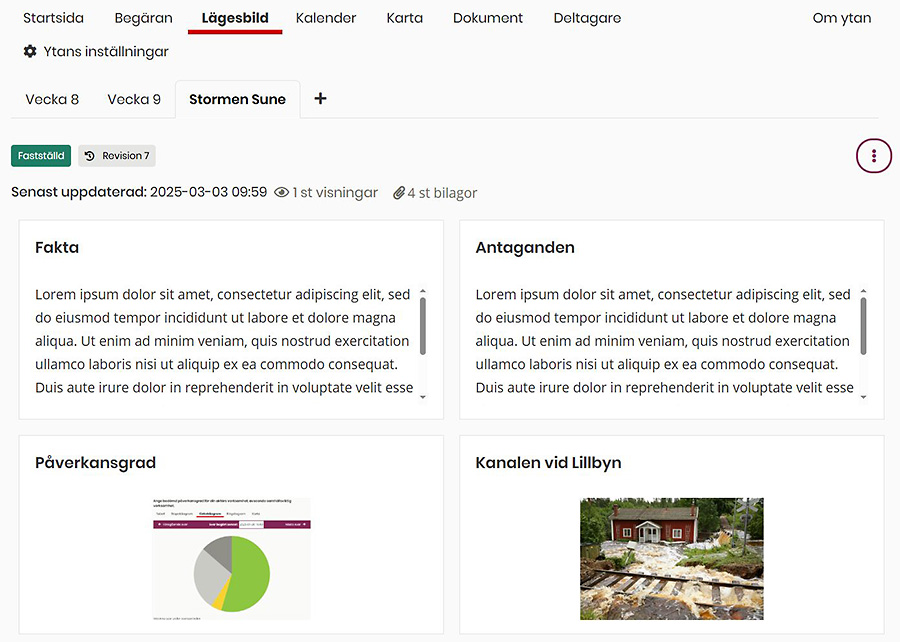Navigate to the Karta section
900x642 pixels.
404,18
